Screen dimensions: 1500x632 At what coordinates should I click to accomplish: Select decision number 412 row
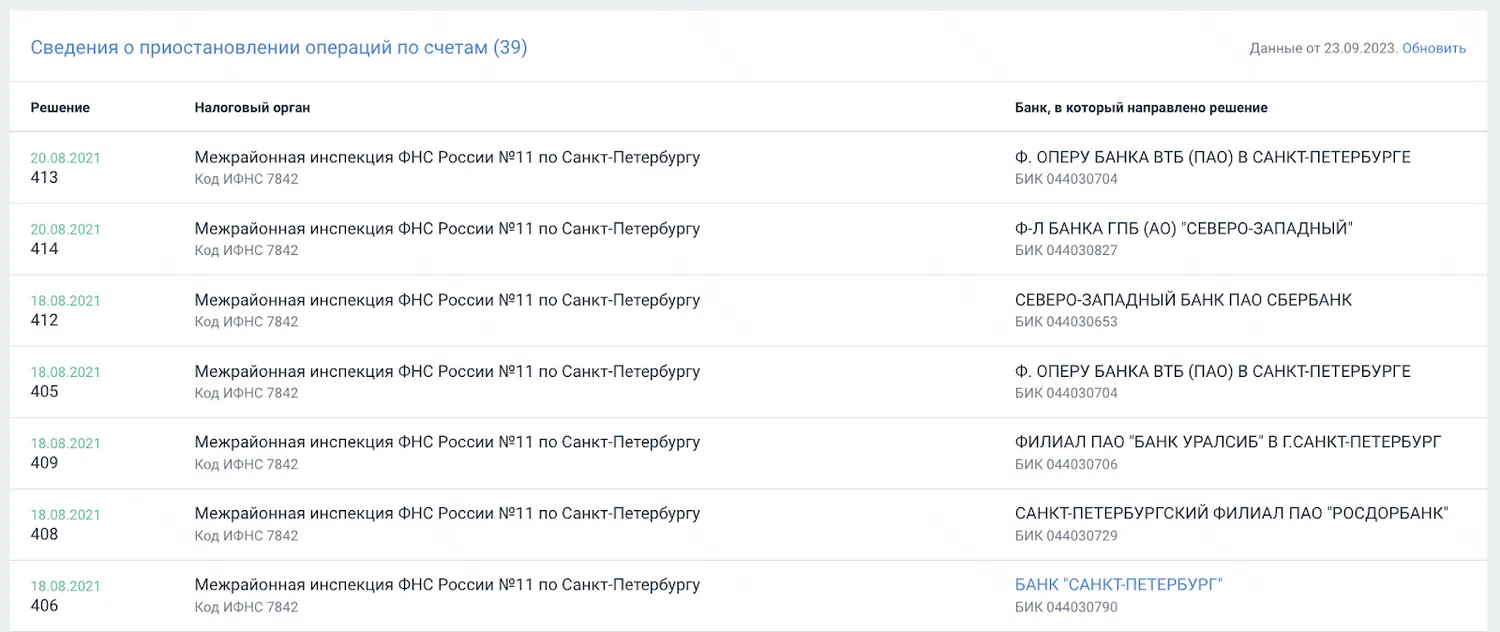(748, 310)
